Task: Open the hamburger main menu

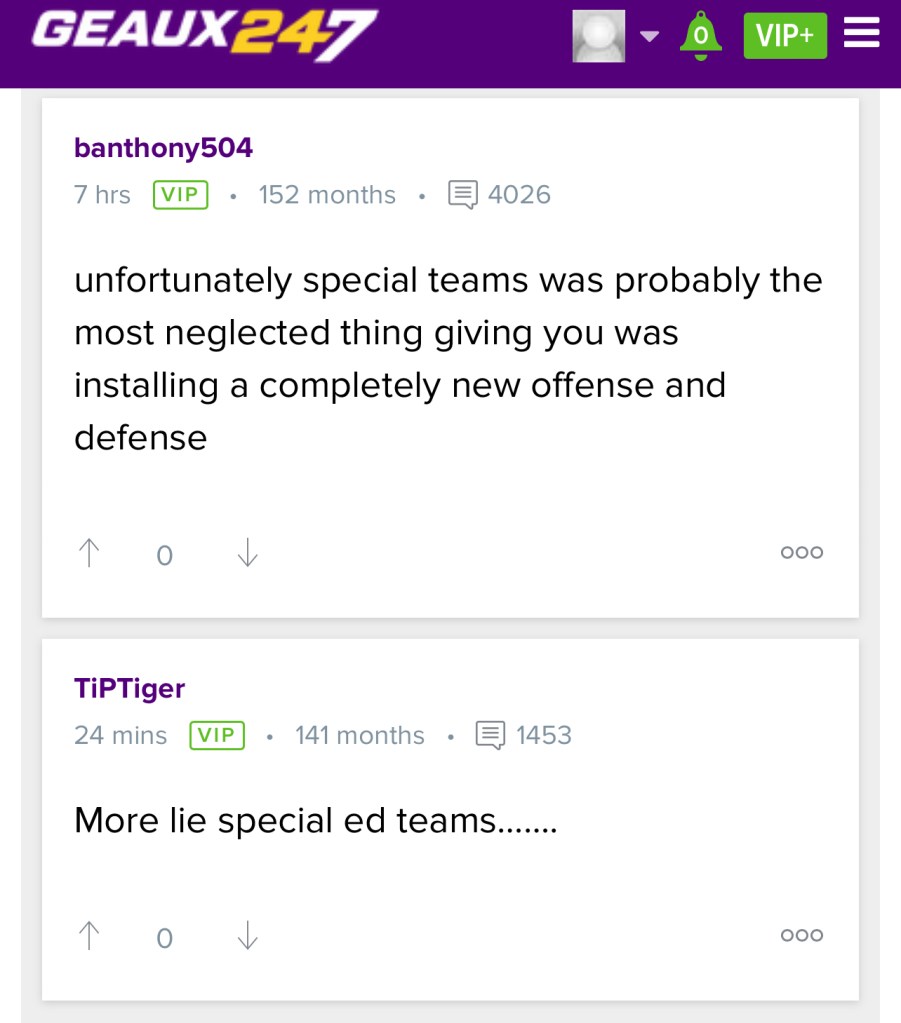Action: (x=861, y=36)
